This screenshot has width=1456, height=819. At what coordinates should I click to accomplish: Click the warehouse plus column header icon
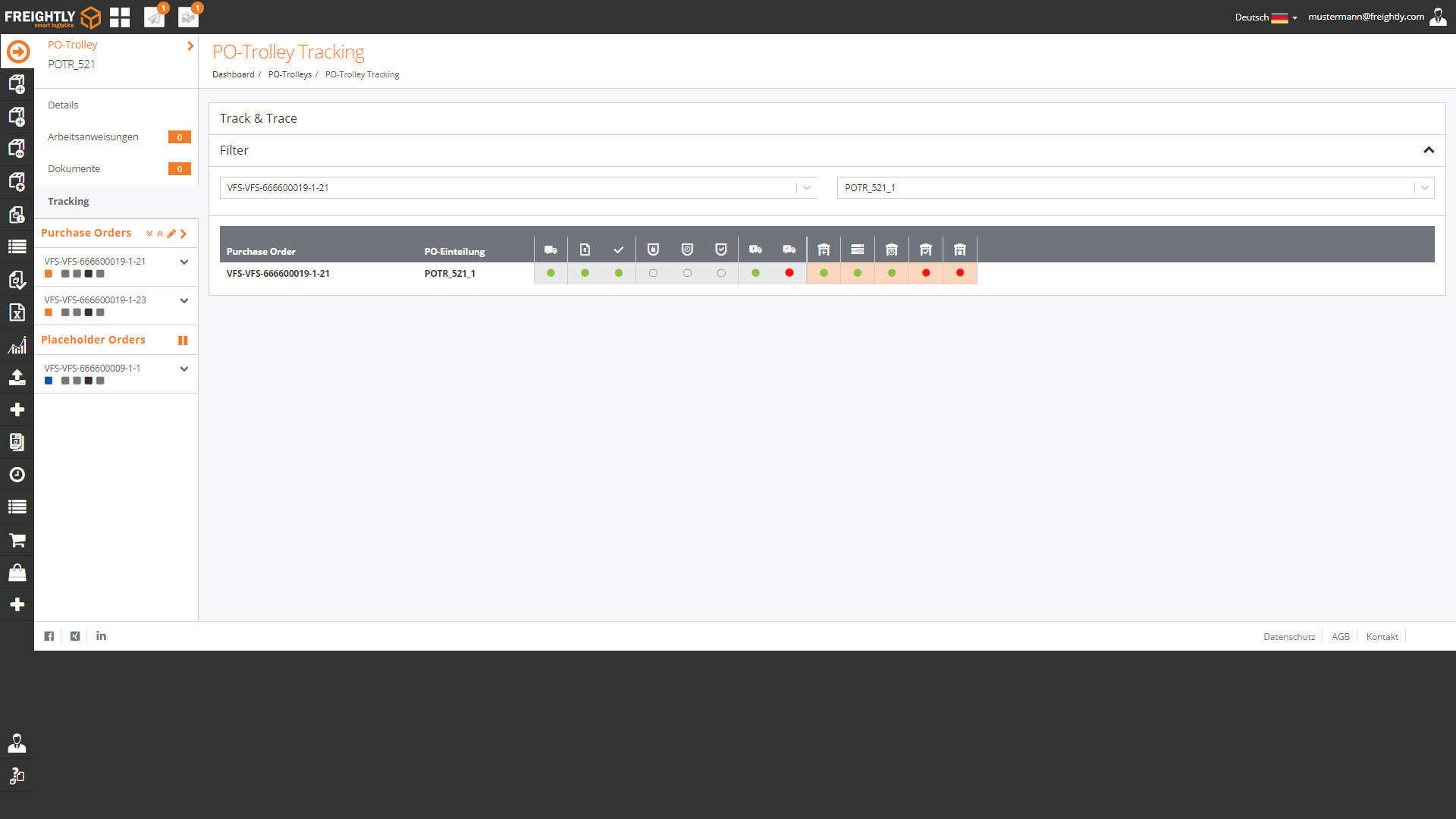pos(824,249)
